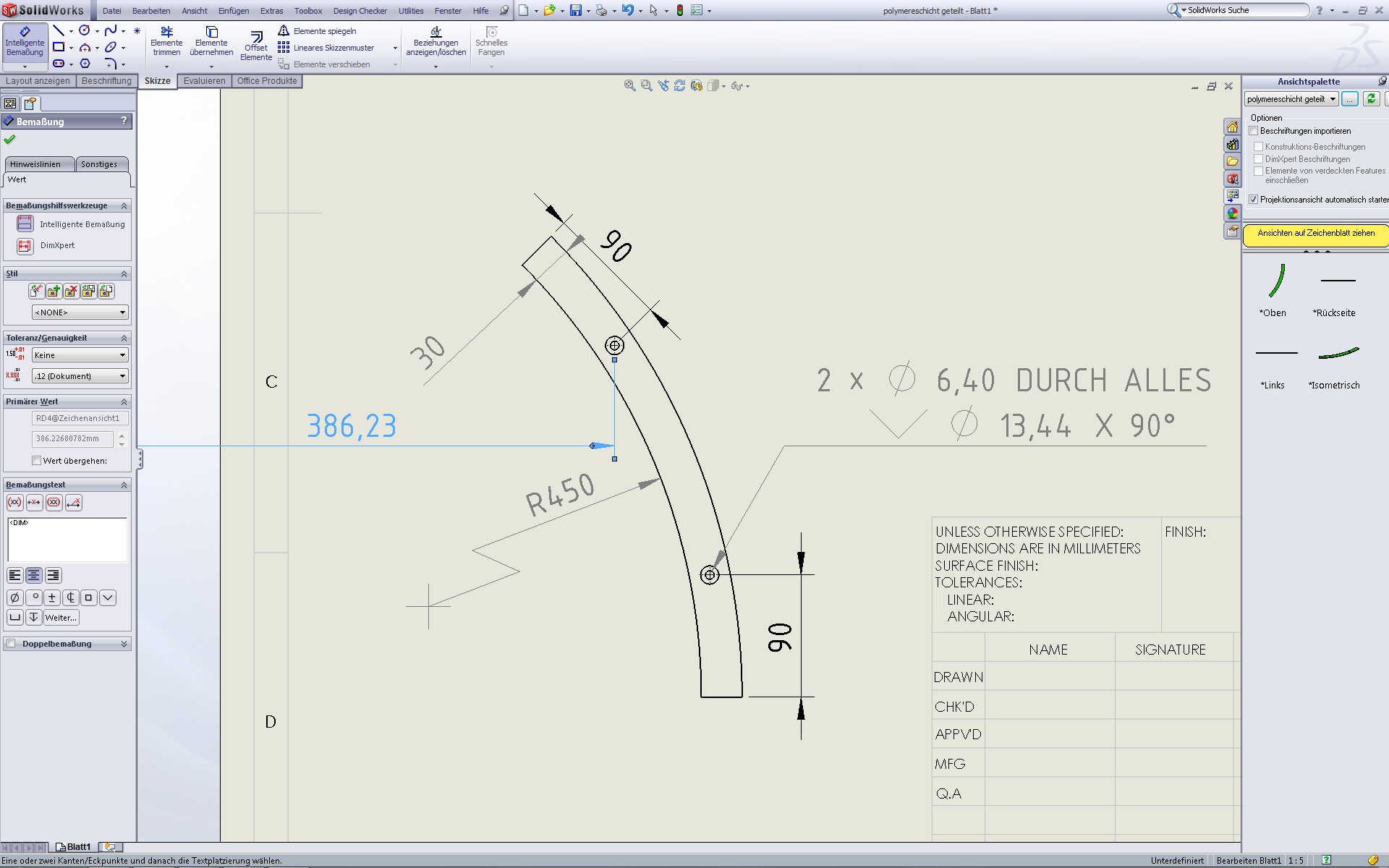Click the DimXpert icon in Bemaßungshilfswerkzeuge
Image resolution: width=1389 pixels, height=868 pixels.
tap(25, 246)
